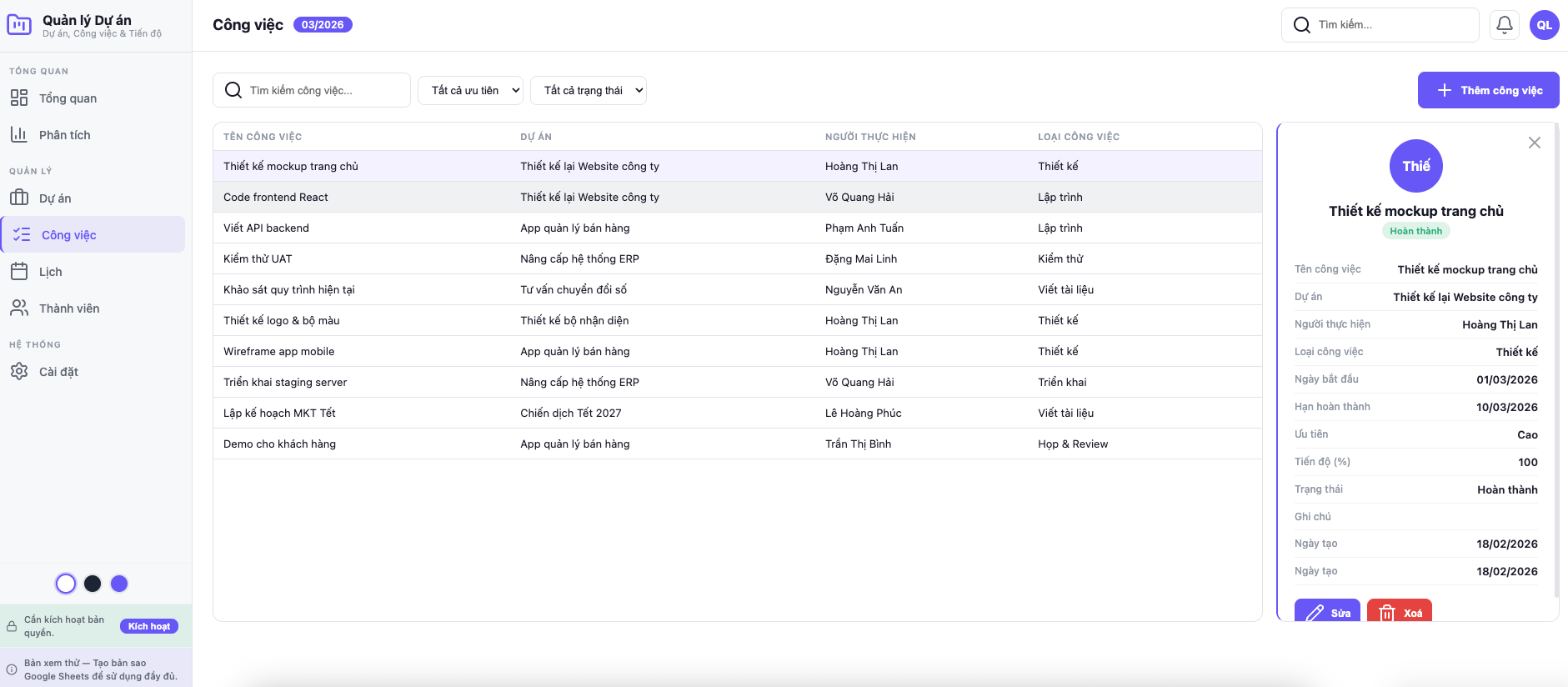Expand the Tất cả trạng thái dropdown
Viewport: 1568px width, 687px height.
click(x=589, y=90)
